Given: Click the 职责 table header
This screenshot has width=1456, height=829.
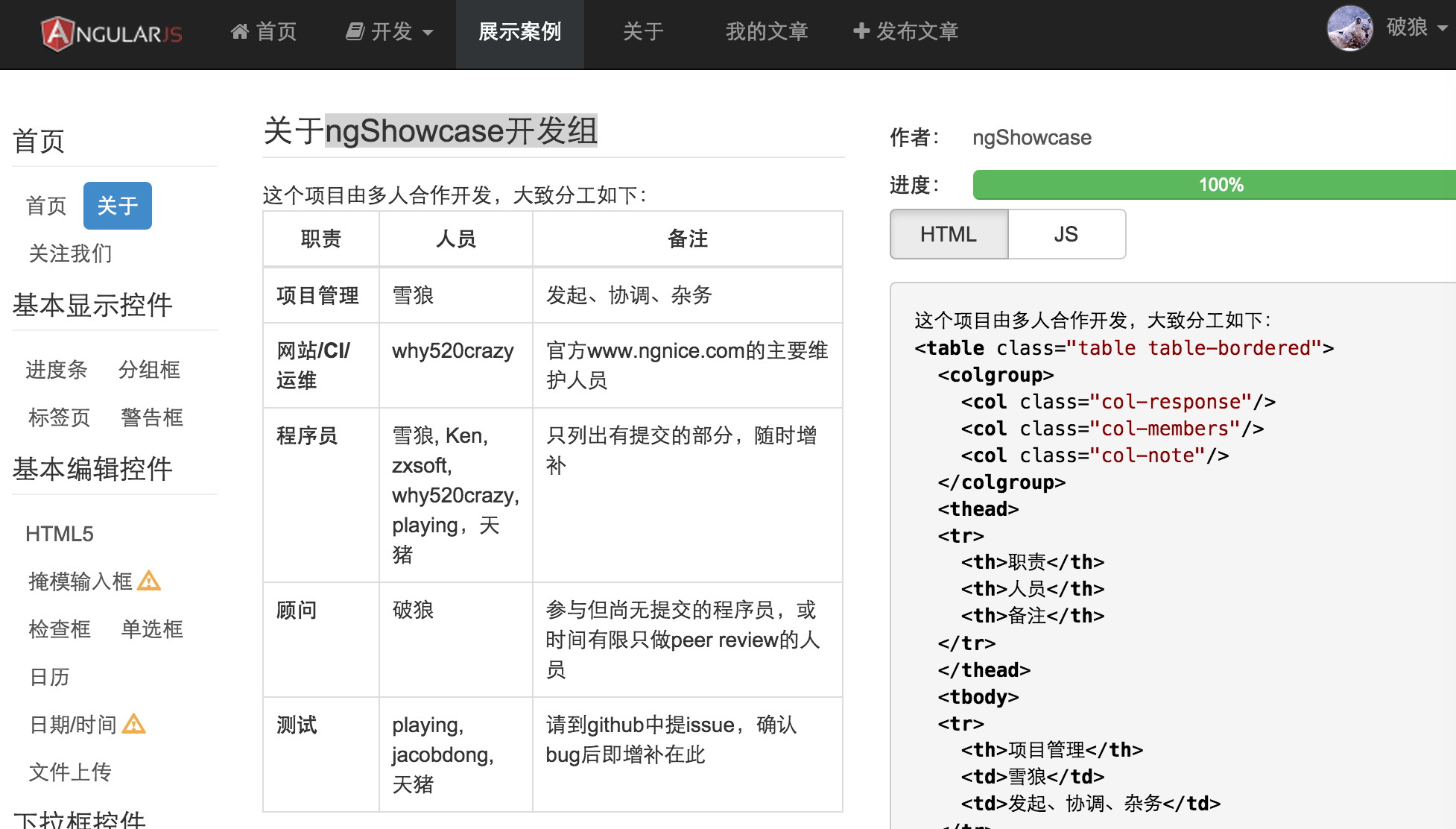Looking at the screenshot, I should (321, 239).
